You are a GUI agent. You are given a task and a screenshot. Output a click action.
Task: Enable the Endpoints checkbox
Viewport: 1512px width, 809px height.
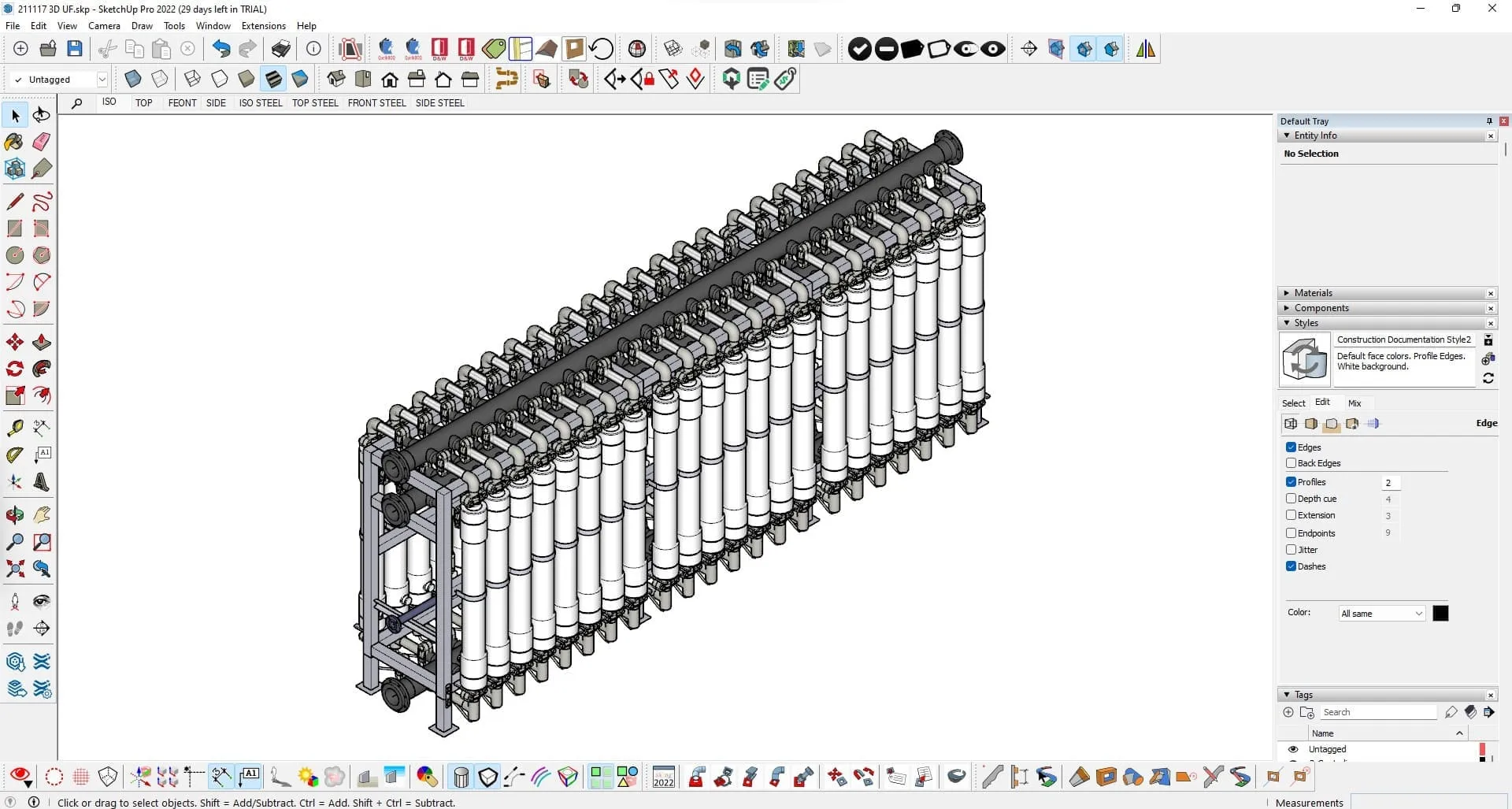(x=1291, y=533)
